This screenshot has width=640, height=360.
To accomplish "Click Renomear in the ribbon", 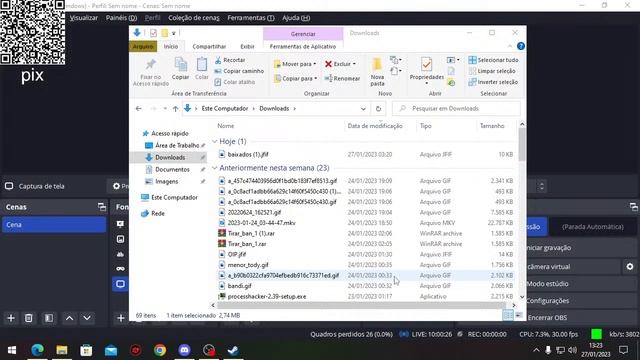I will (x=342, y=78).
